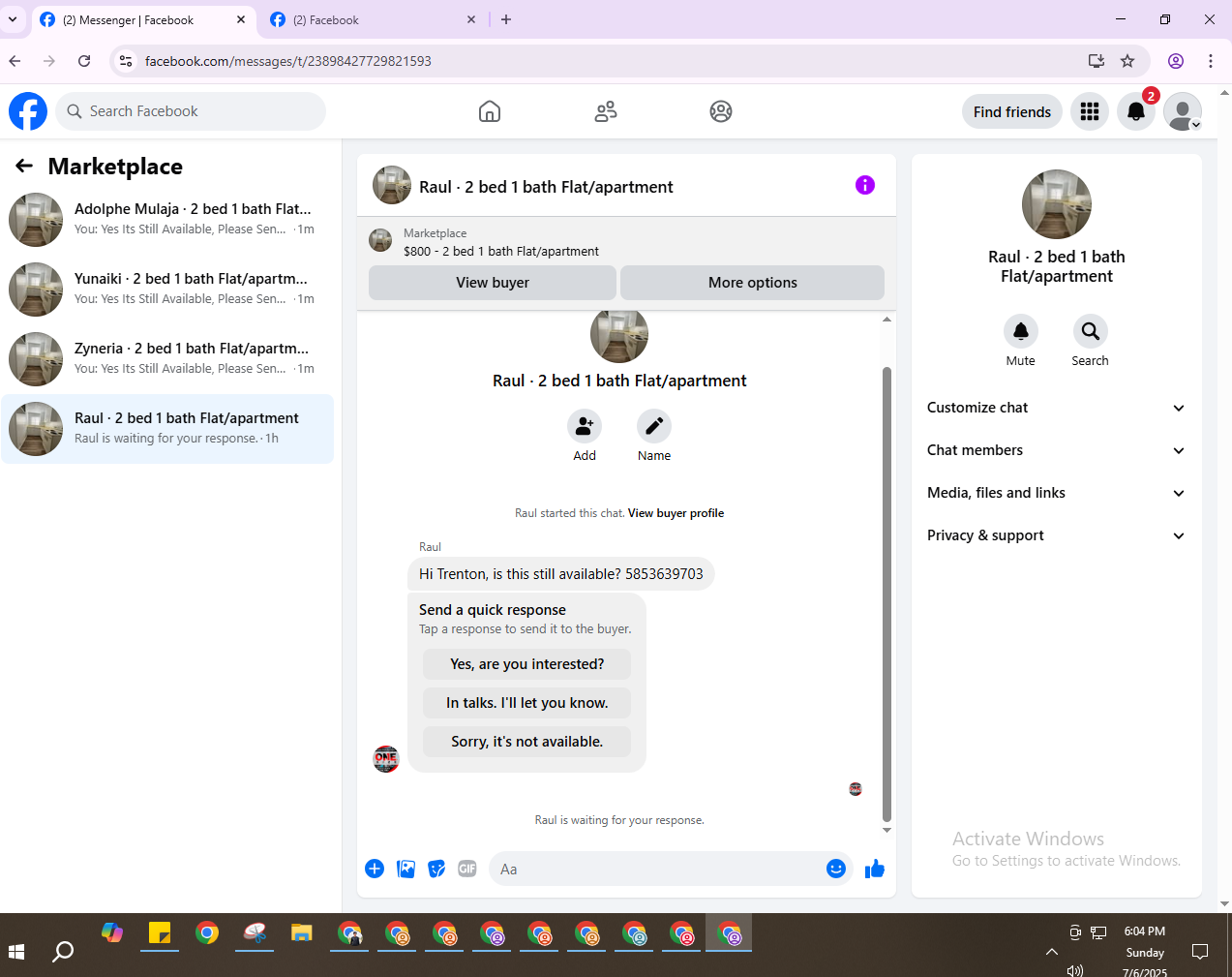Click the $800 listing link in Marketplace banner
1232x977 pixels.
pos(501,251)
